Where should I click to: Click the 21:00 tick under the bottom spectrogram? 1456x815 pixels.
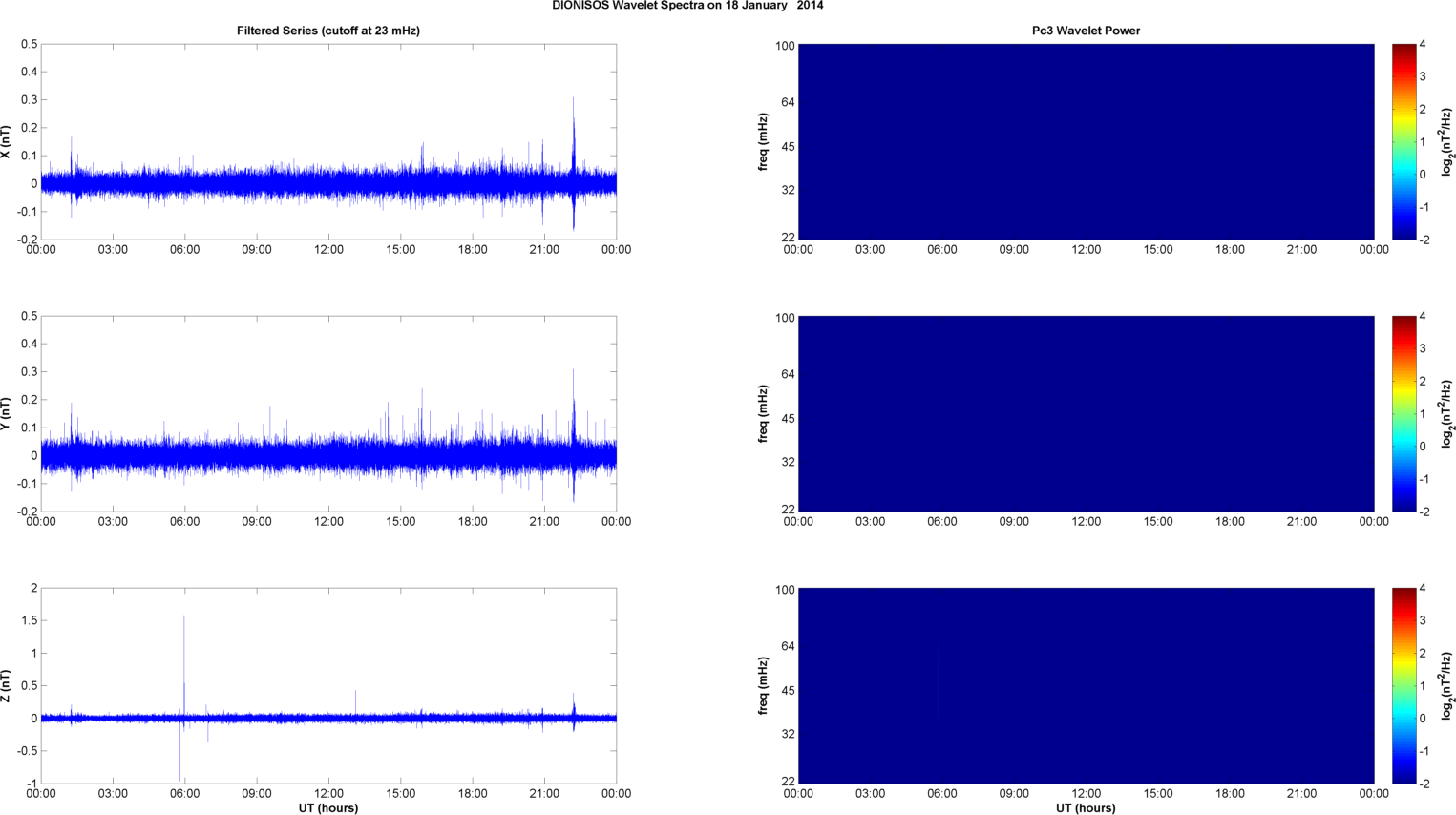point(1302,794)
